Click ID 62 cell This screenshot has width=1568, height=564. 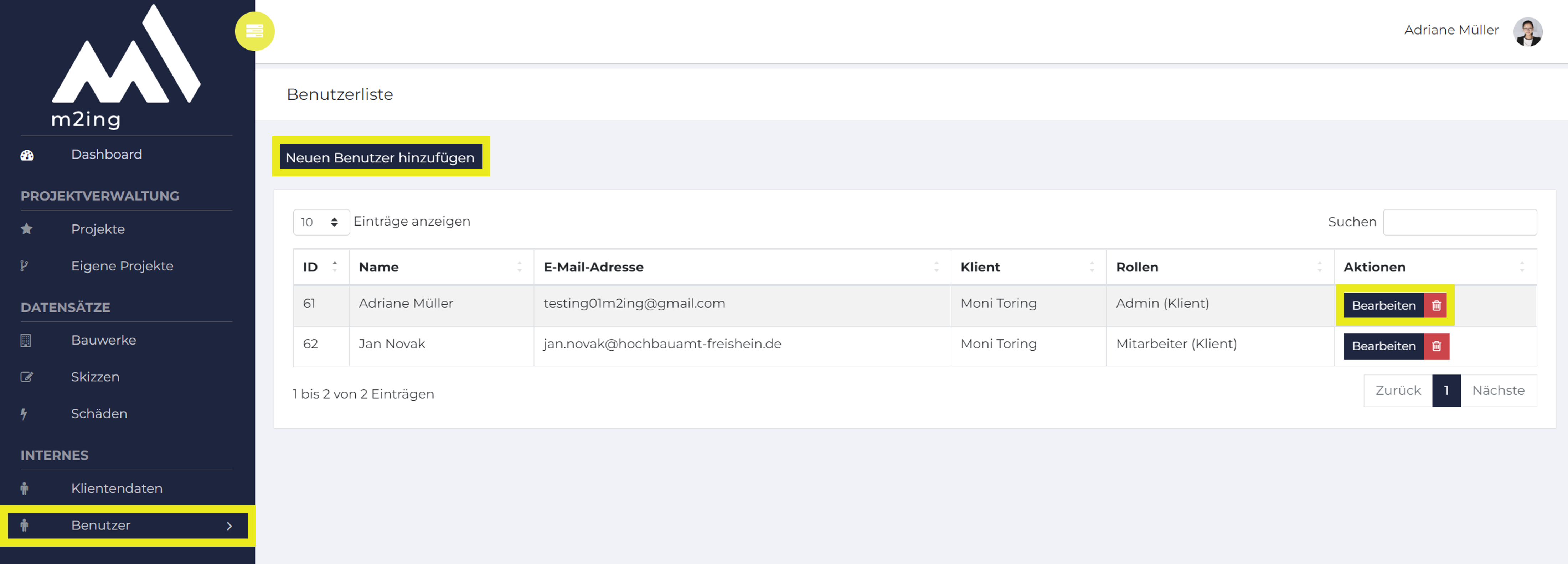[x=321, y=346]
